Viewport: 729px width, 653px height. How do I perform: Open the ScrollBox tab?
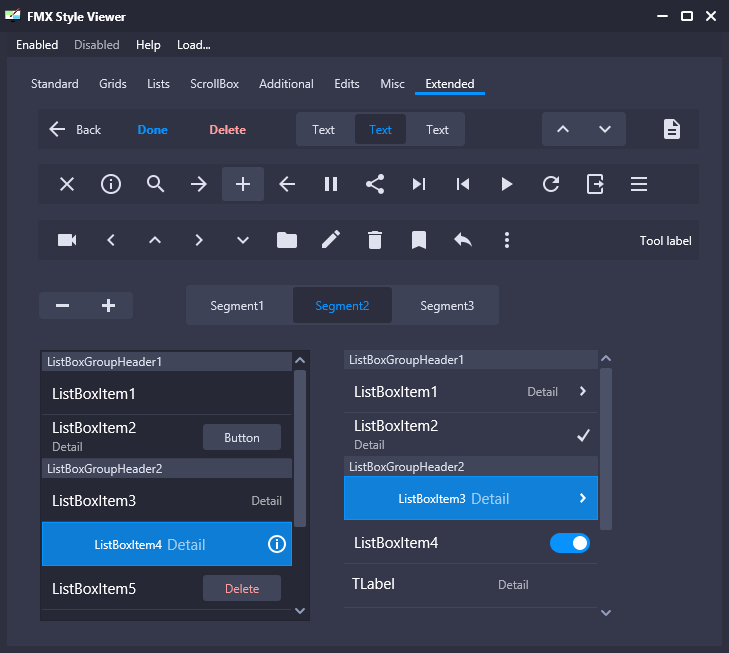[x=214, y=84]
